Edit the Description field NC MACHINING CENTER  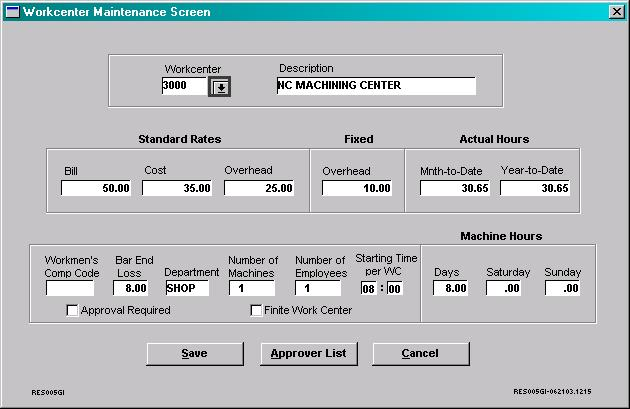click(376, 86)
